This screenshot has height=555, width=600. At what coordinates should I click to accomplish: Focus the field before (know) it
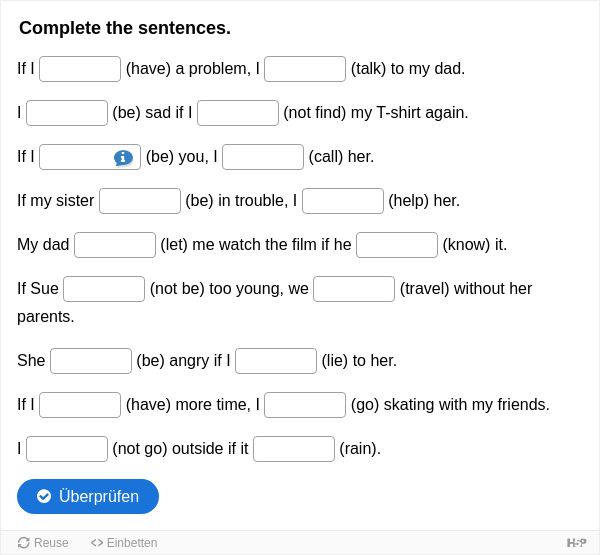click(397, 245)
